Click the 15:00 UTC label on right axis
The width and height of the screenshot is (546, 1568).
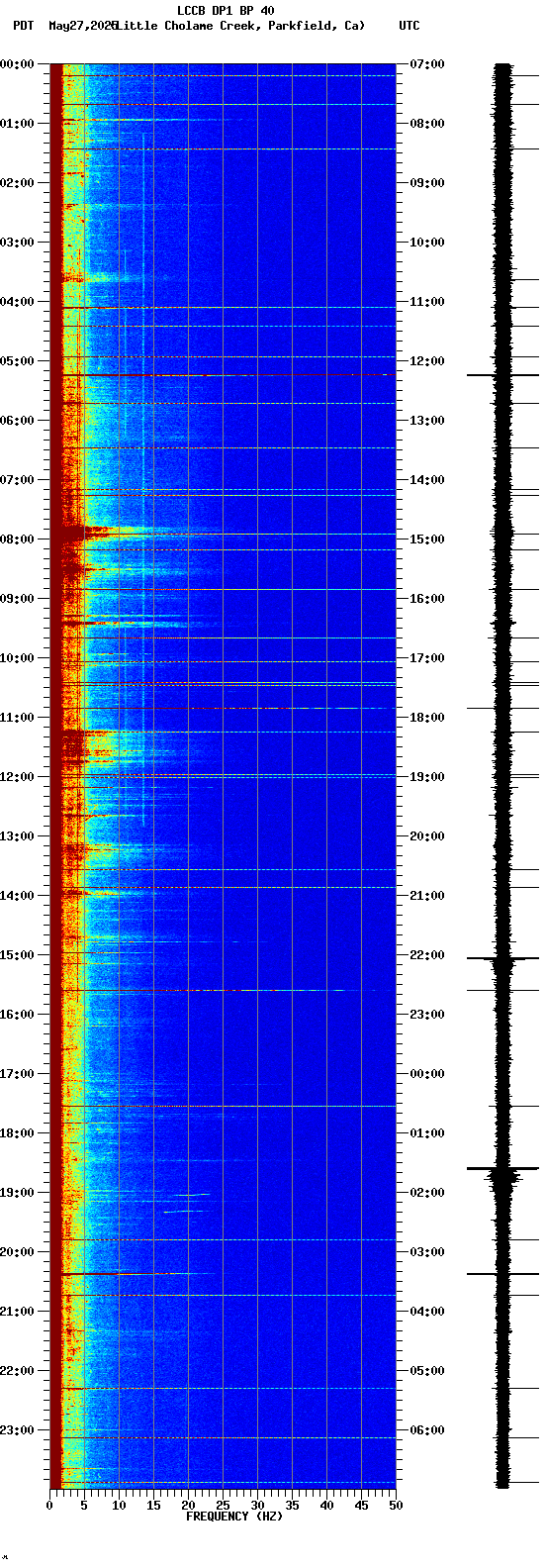click(x=427, y=539)
